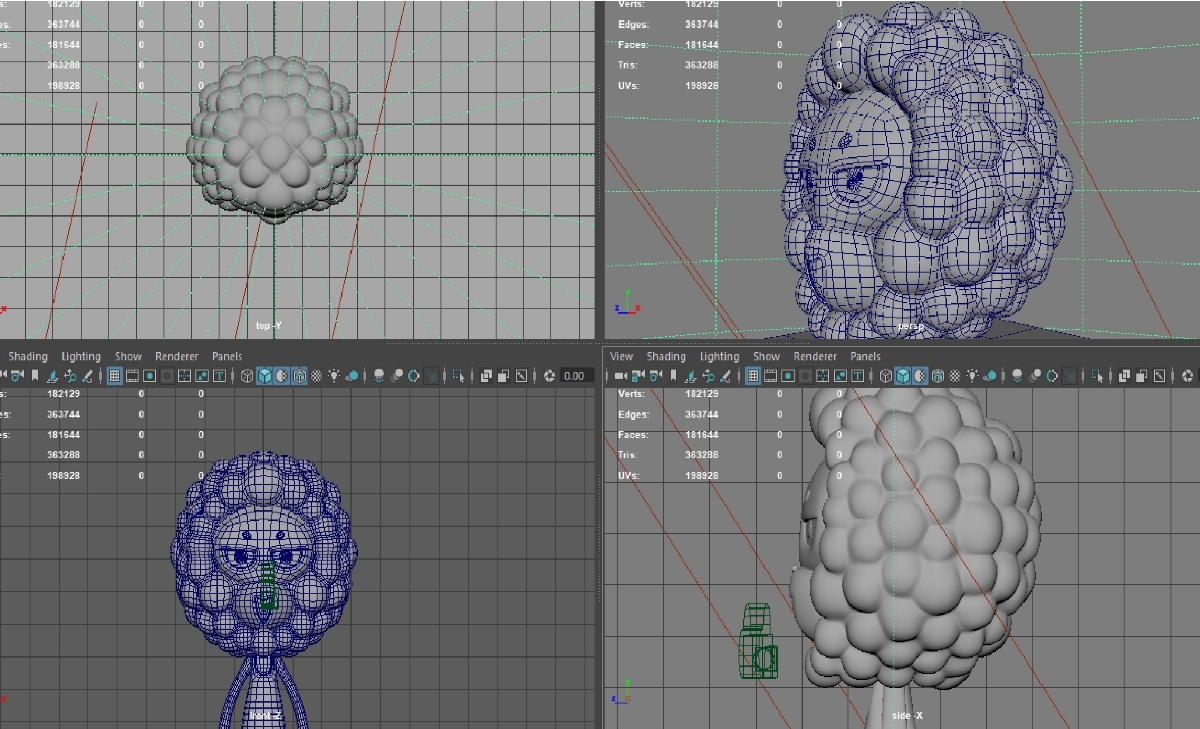
Task: Click the 0.00 exposure field in front view panel
Action: 575,376
